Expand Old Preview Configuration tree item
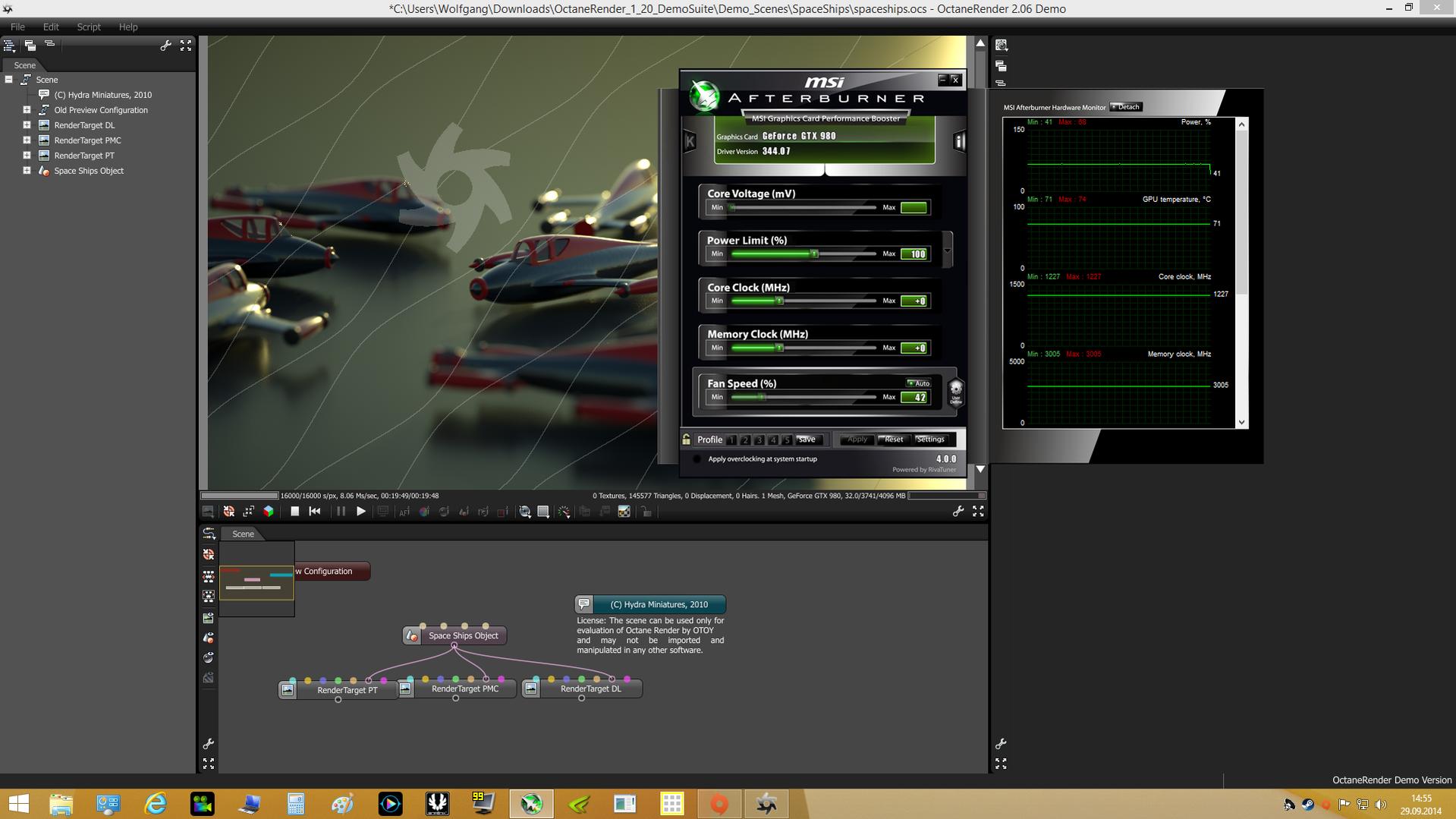The height and width of the screenshot is (819, 1456). coord(27,110)
